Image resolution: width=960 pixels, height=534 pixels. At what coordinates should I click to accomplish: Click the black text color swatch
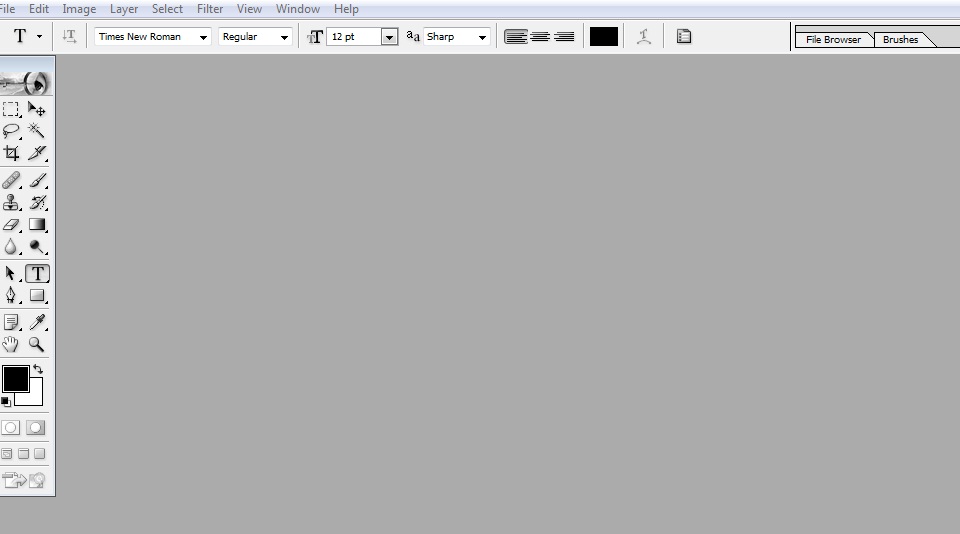click(603, 37)
